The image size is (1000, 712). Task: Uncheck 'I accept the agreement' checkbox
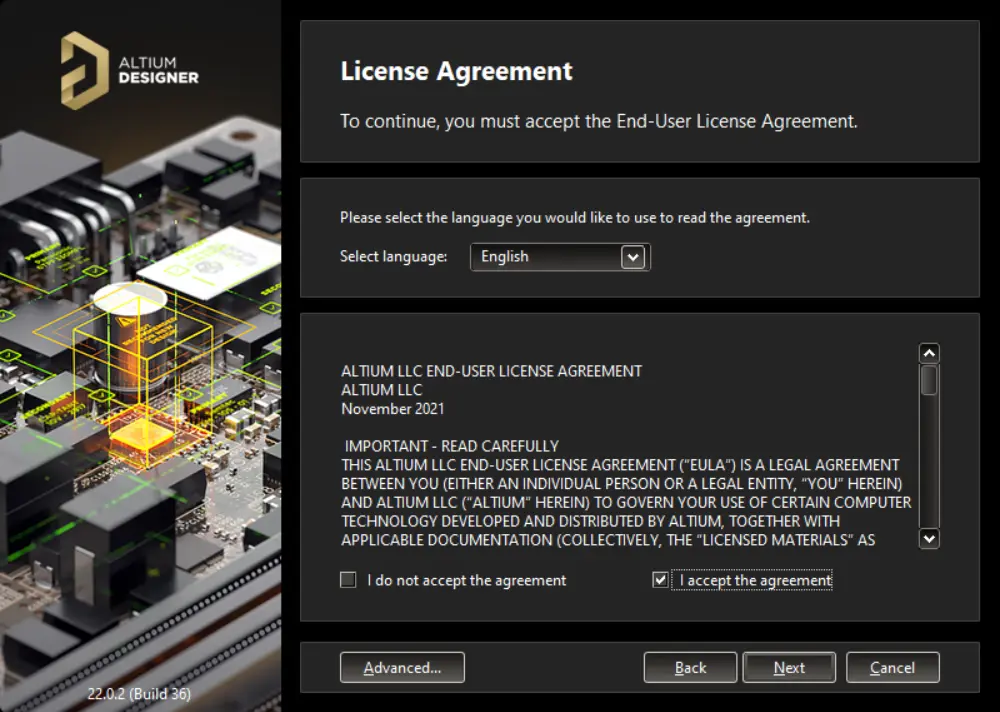tap(660, 580)
